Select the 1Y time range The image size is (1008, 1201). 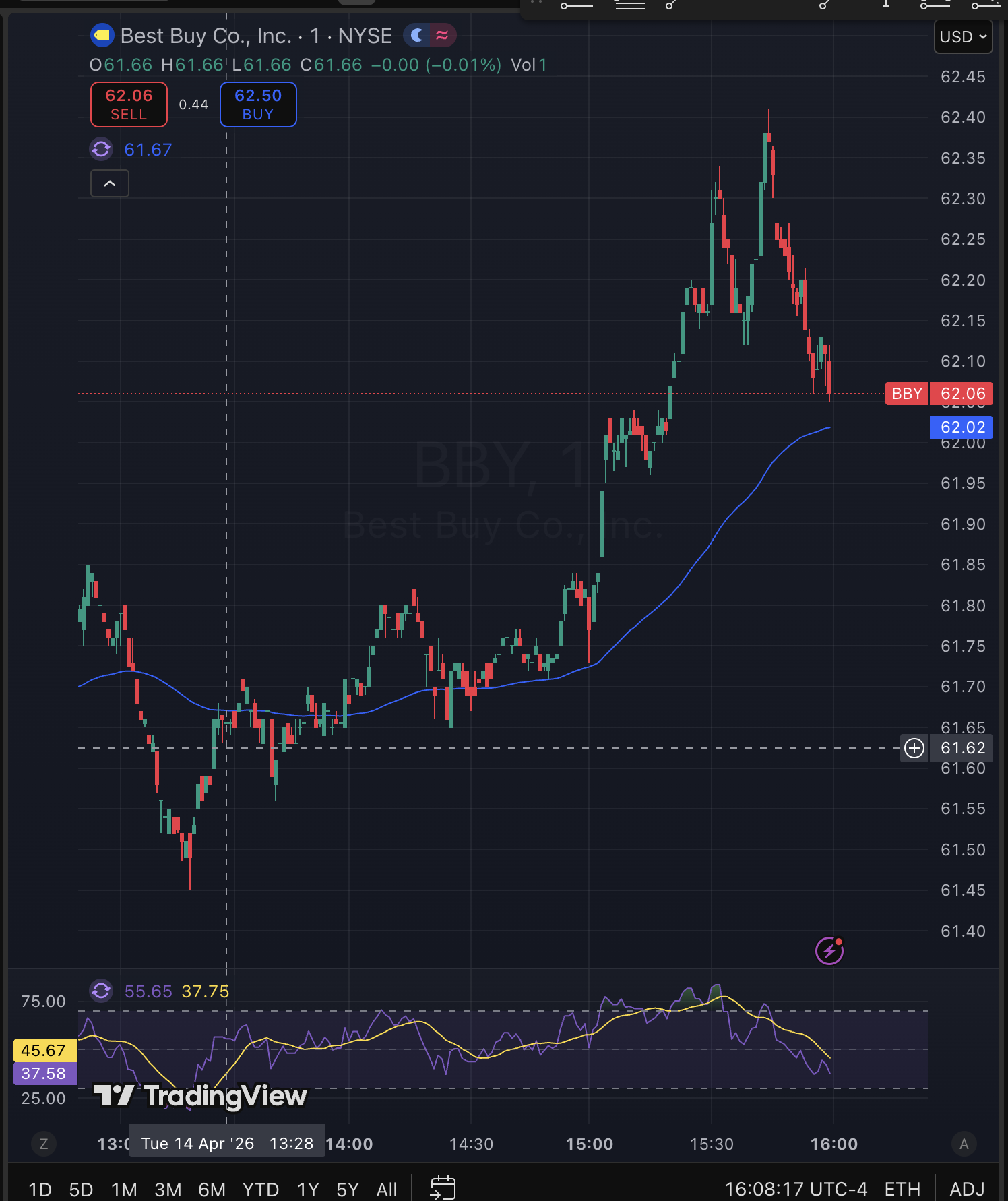[308, 1190]
